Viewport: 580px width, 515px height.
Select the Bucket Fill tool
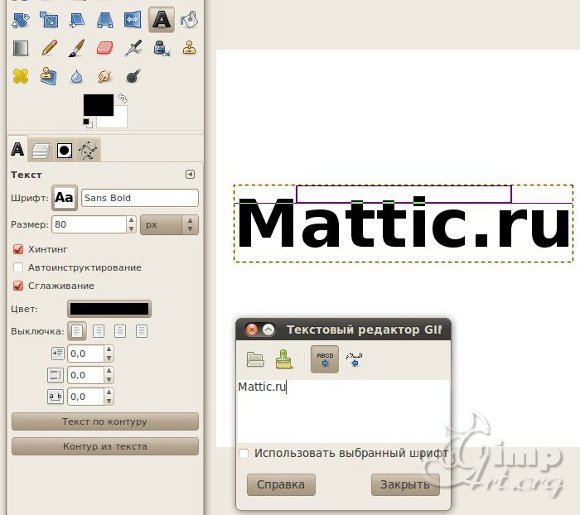pyautogui.click(x=189, y=20)
